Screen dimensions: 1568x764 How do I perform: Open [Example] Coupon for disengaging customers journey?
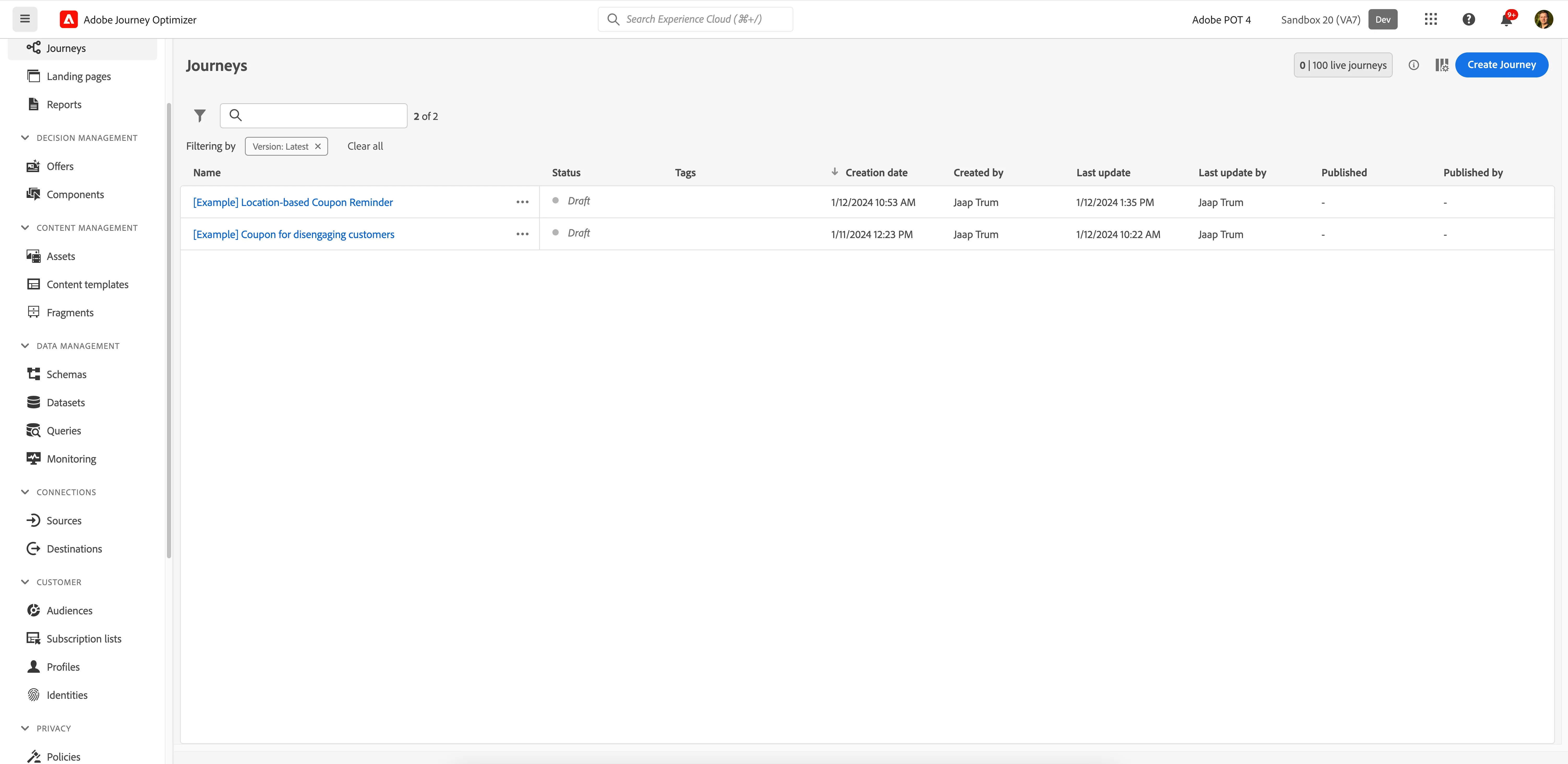293,234
